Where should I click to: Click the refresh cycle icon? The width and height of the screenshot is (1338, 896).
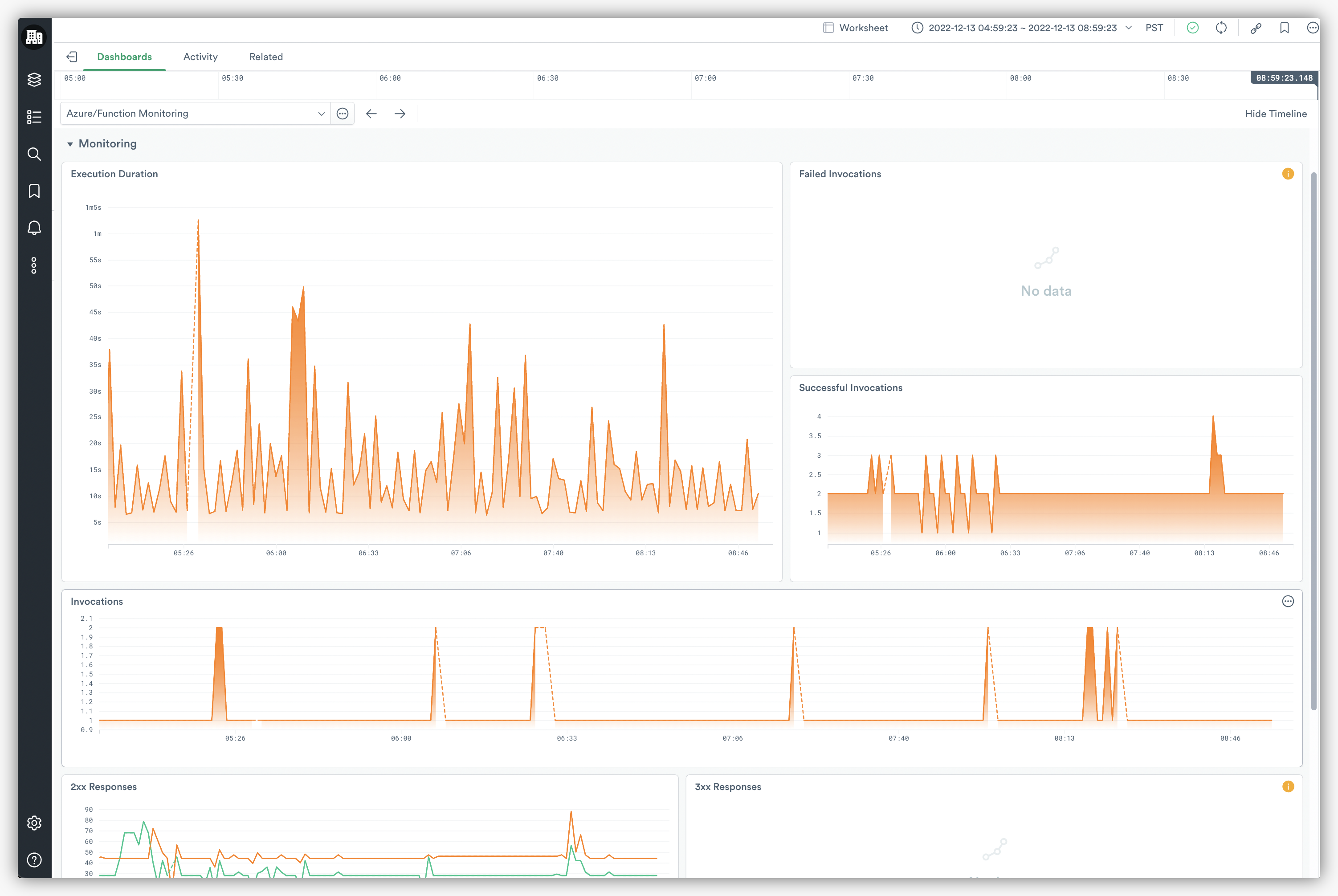1221,28
